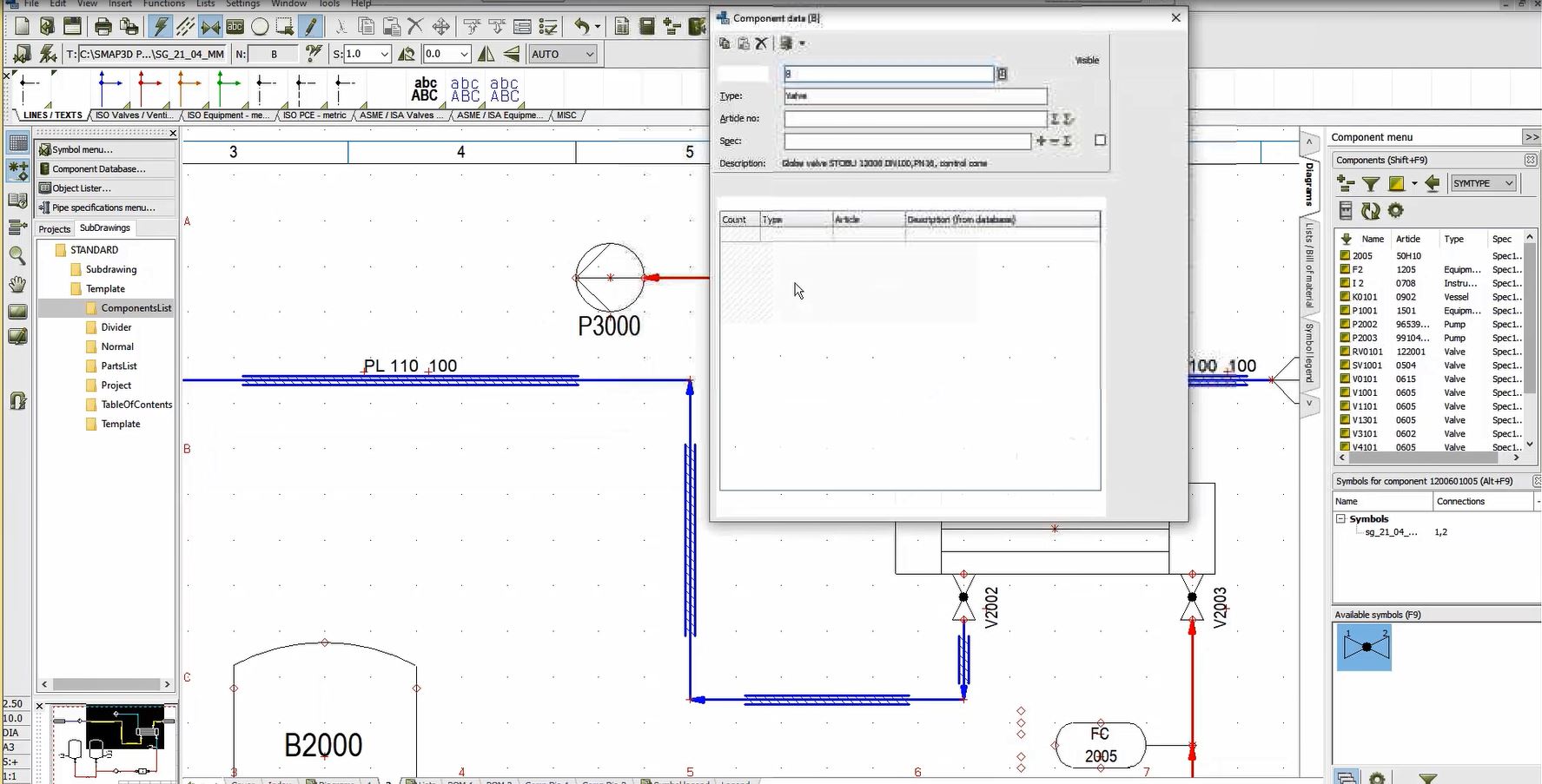Click the Move (four-arrow) tool icon
This screenshot has height=784, width=1542.
point(441,27)
